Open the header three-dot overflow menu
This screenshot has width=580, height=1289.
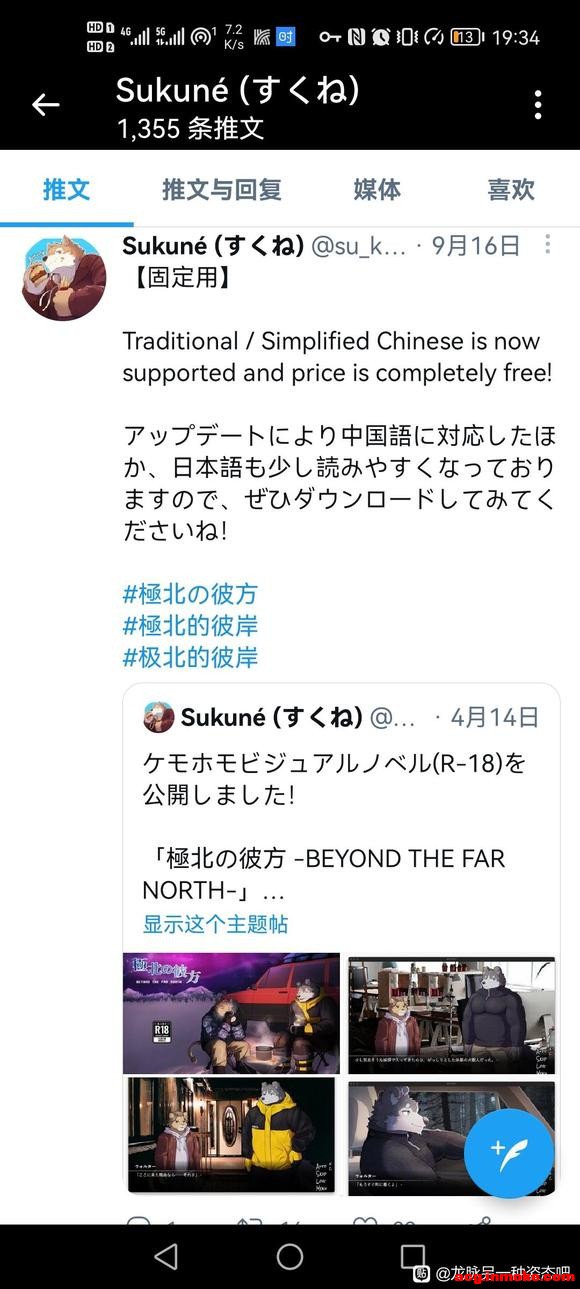tap(538, 104)
